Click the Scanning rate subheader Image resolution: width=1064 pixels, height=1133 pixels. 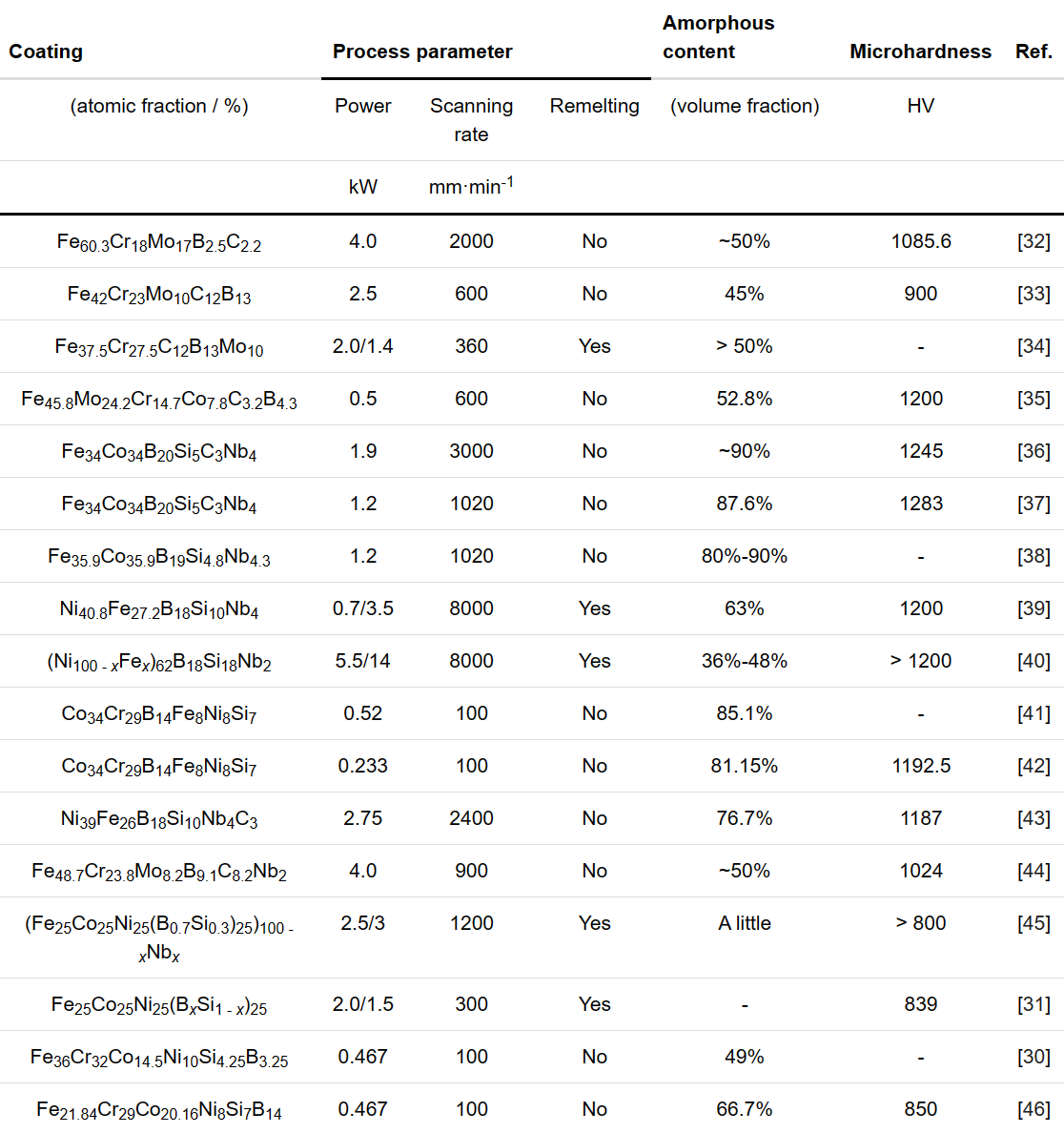pos(471,119)
